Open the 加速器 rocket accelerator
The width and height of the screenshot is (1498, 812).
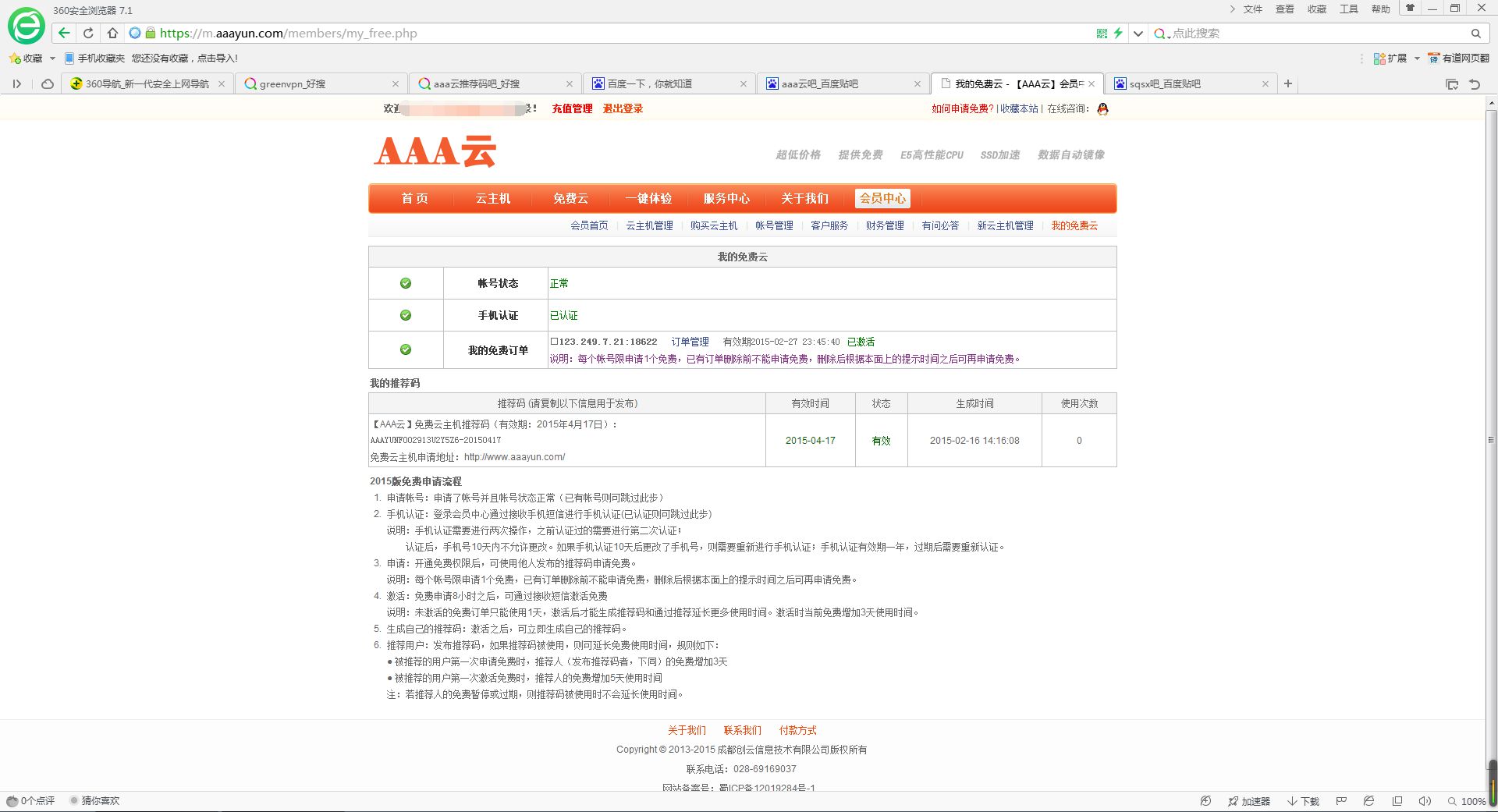pyautogui.click(x=1249, y=801)
